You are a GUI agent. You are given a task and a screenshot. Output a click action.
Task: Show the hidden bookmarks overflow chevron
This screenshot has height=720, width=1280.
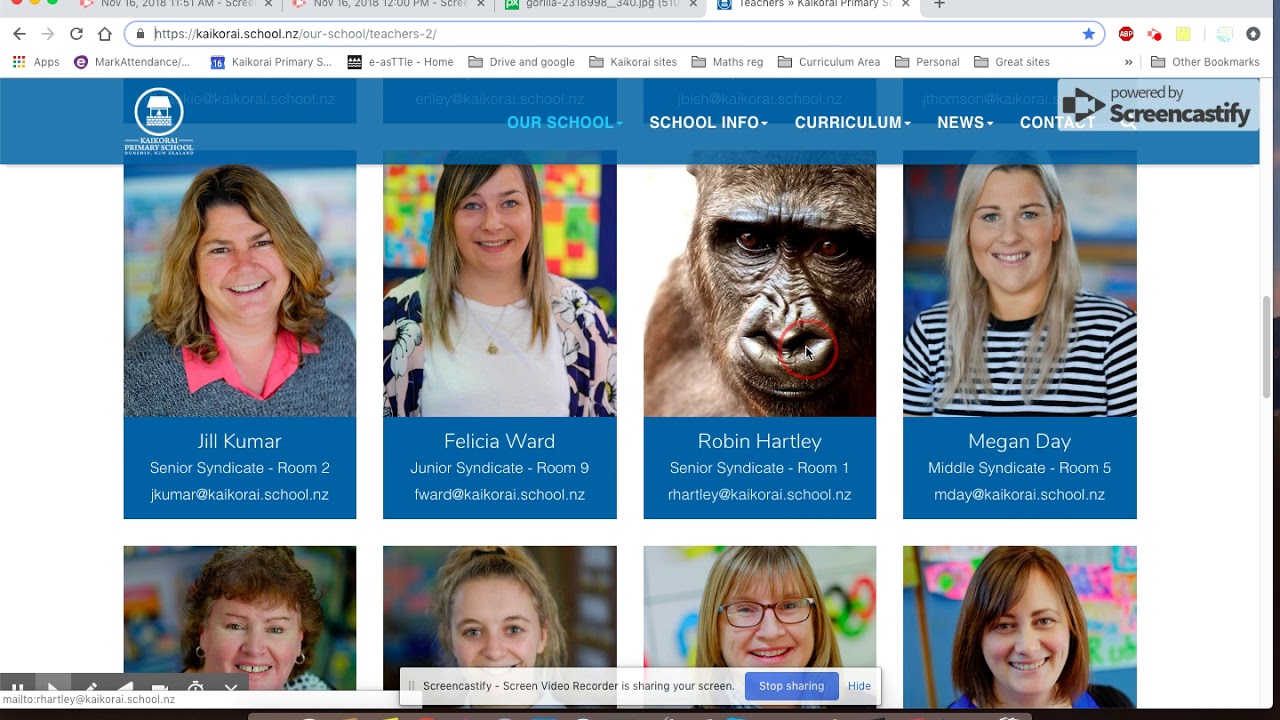click(x=1129, y=62)
